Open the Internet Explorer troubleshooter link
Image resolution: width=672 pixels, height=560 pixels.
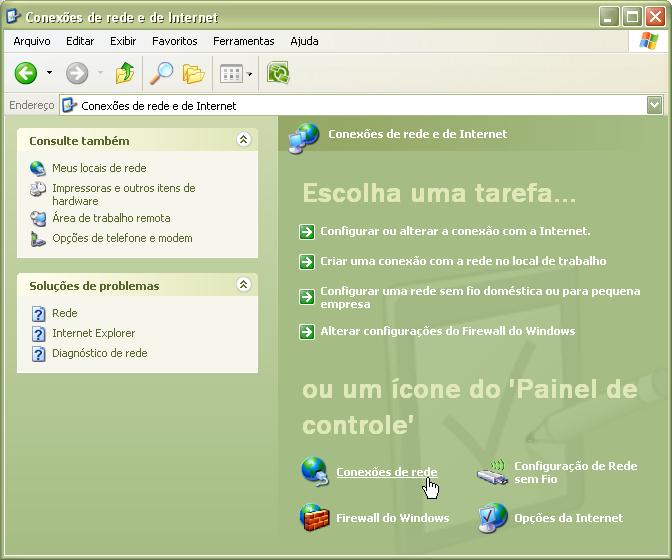[x=93, y=333]
